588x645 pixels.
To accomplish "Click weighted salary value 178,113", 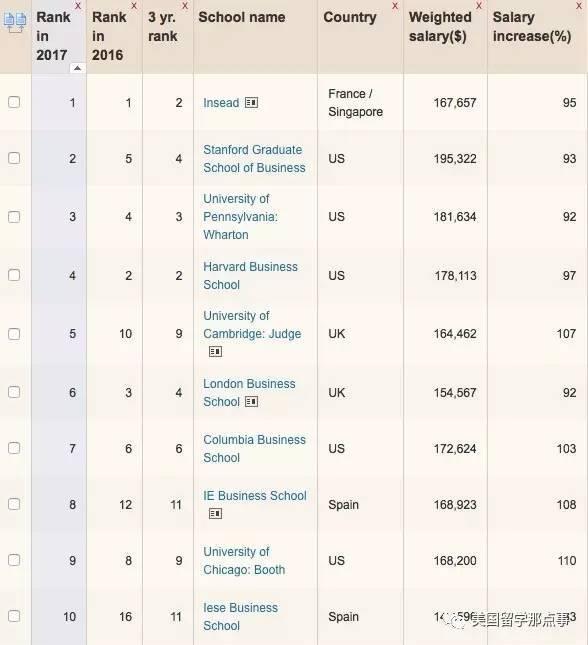I will [456, 276].
